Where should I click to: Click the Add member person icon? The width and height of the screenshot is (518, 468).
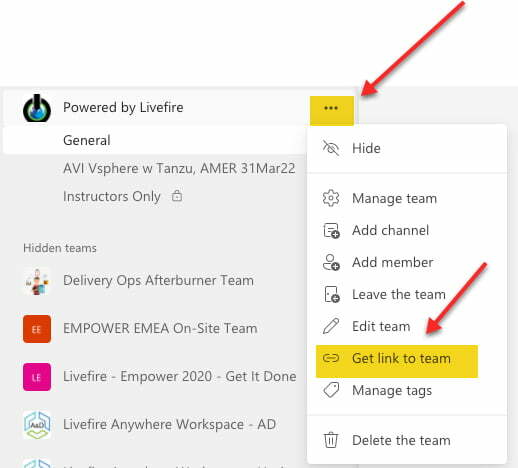pos(331,262)
